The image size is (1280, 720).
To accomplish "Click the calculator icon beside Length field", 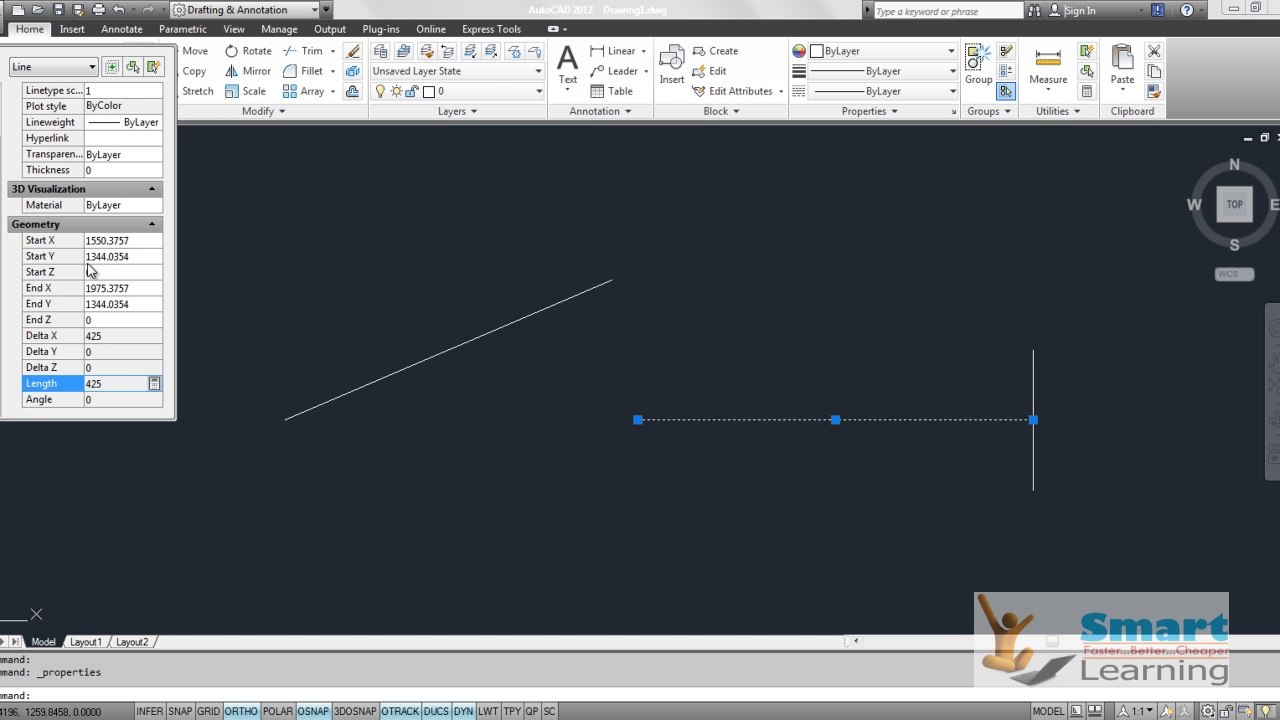I will 155,384.
